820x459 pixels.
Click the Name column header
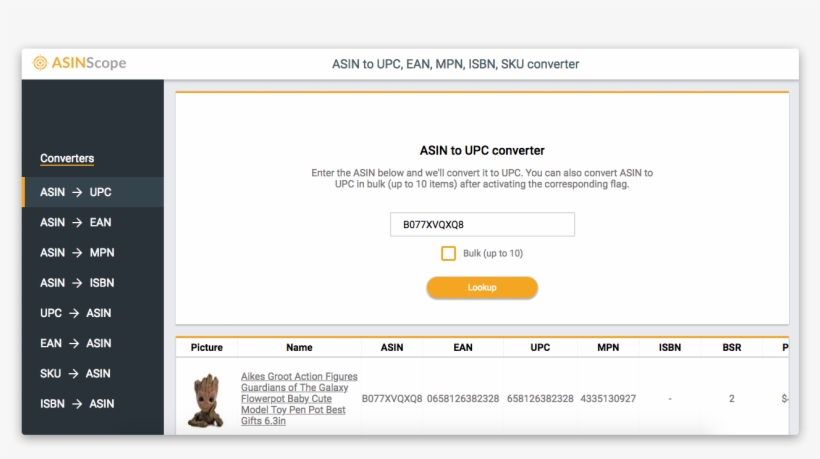pyautogui.click(x=299, y=348)
